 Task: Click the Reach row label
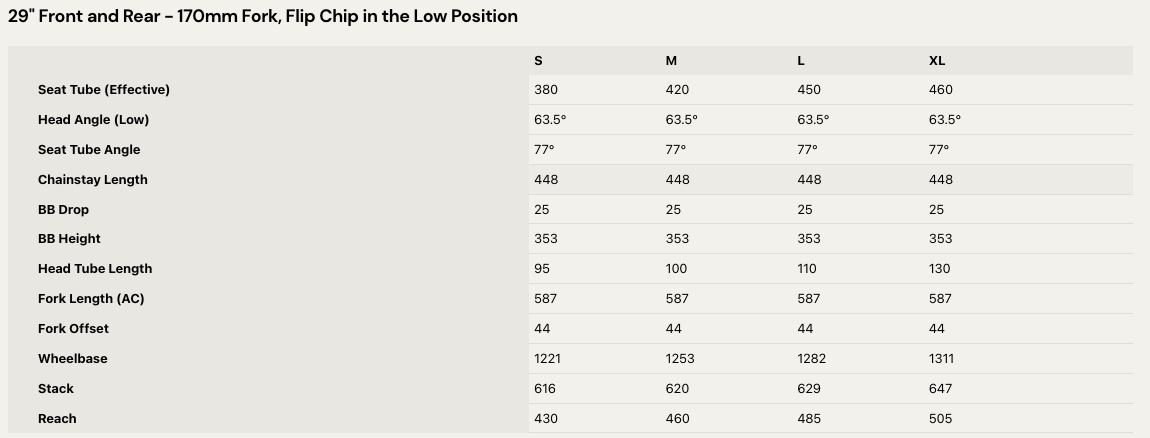57,418
